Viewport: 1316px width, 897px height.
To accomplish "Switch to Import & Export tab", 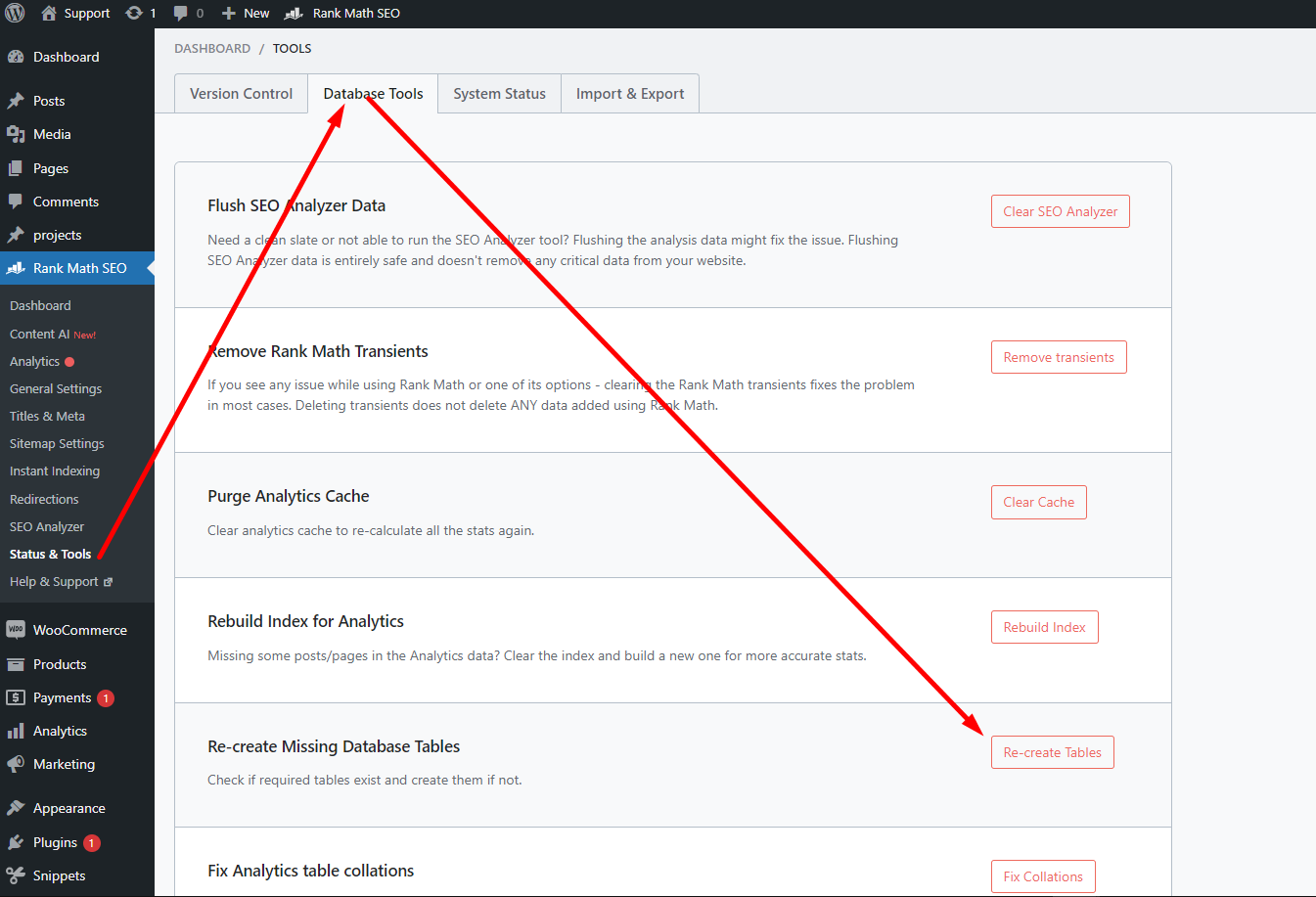I will [x=630, y=94].
